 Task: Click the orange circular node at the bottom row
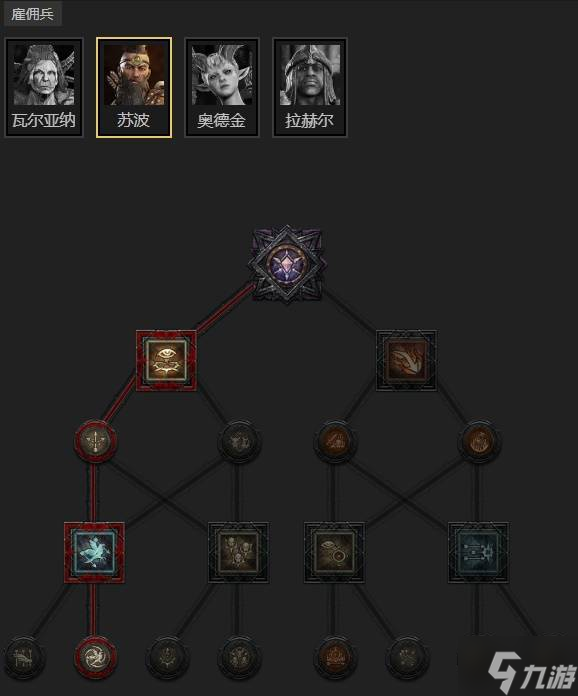coord(335,657)
